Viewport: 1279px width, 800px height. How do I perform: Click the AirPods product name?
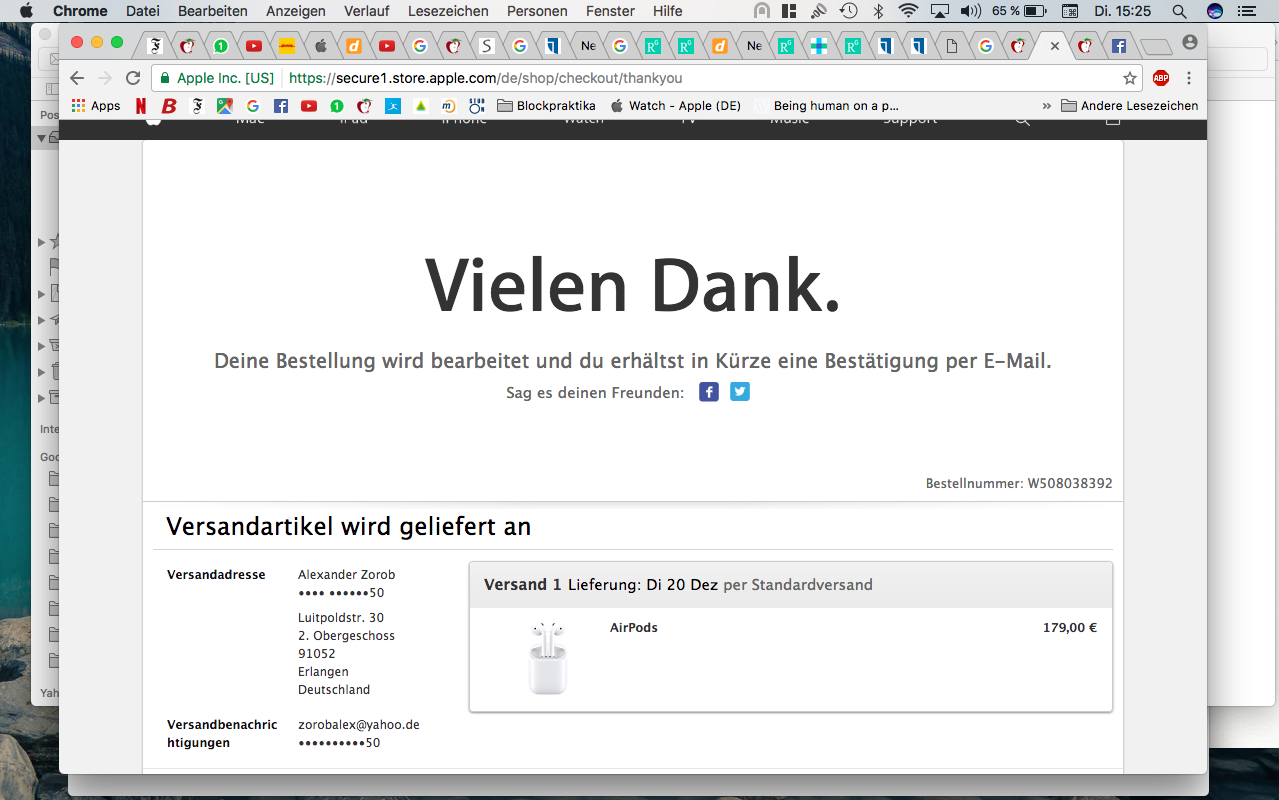click(x=634, y=628)
